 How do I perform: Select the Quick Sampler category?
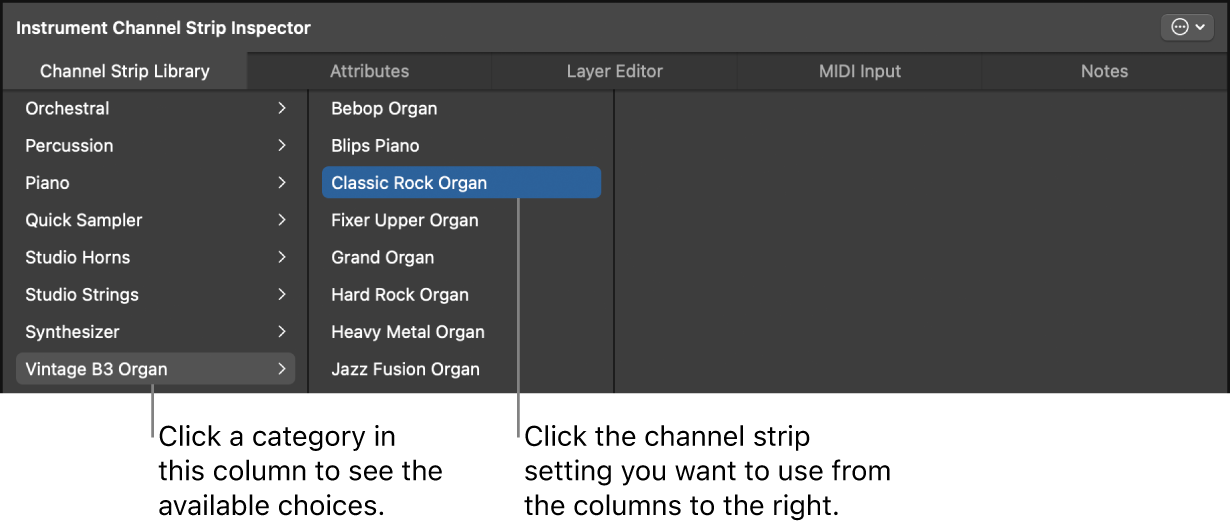pos(156,220)
